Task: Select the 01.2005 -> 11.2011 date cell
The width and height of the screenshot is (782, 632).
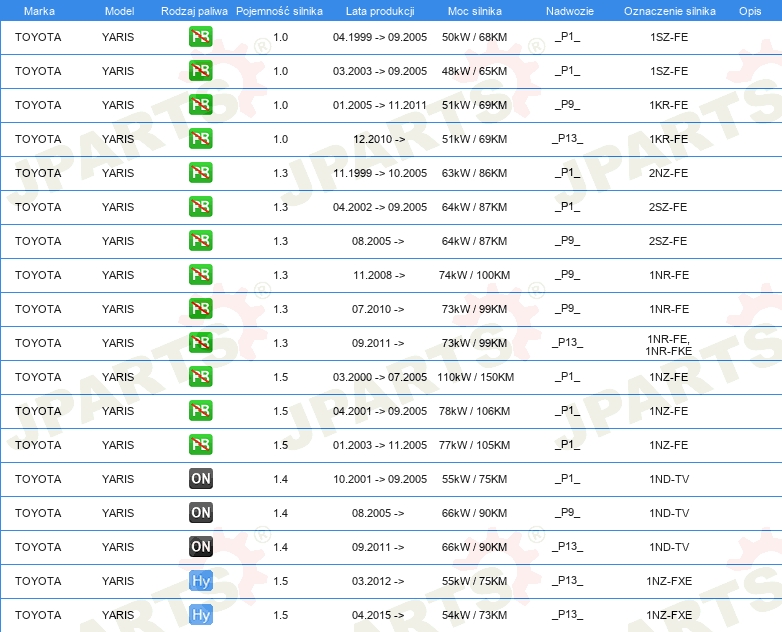Action: [380, 105]
